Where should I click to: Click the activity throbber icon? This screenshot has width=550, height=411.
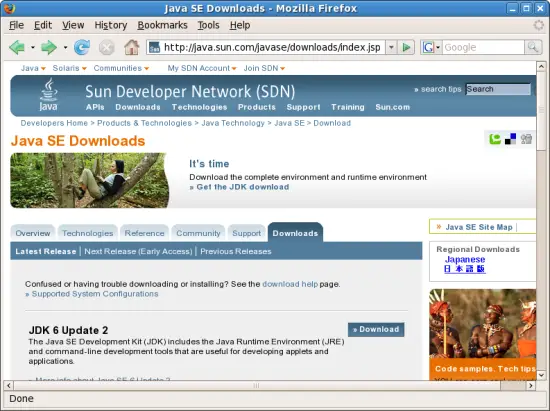click(538, 25)
